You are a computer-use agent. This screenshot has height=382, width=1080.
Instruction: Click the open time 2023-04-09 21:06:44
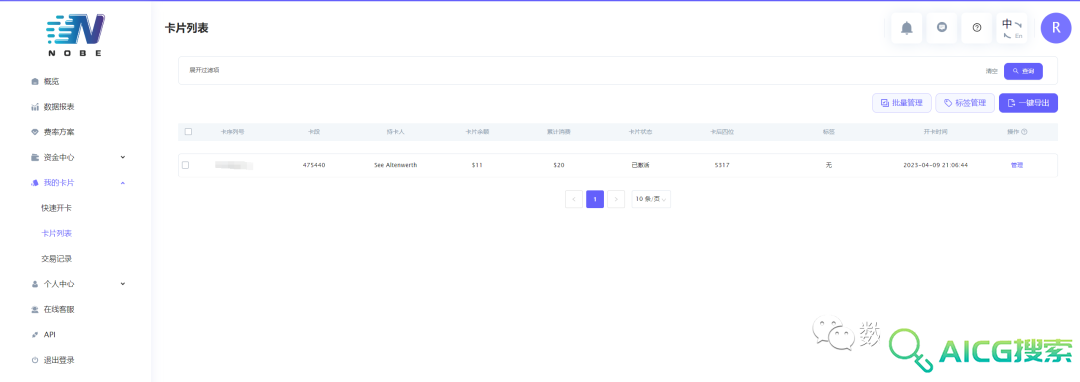(x=935, y=165)
